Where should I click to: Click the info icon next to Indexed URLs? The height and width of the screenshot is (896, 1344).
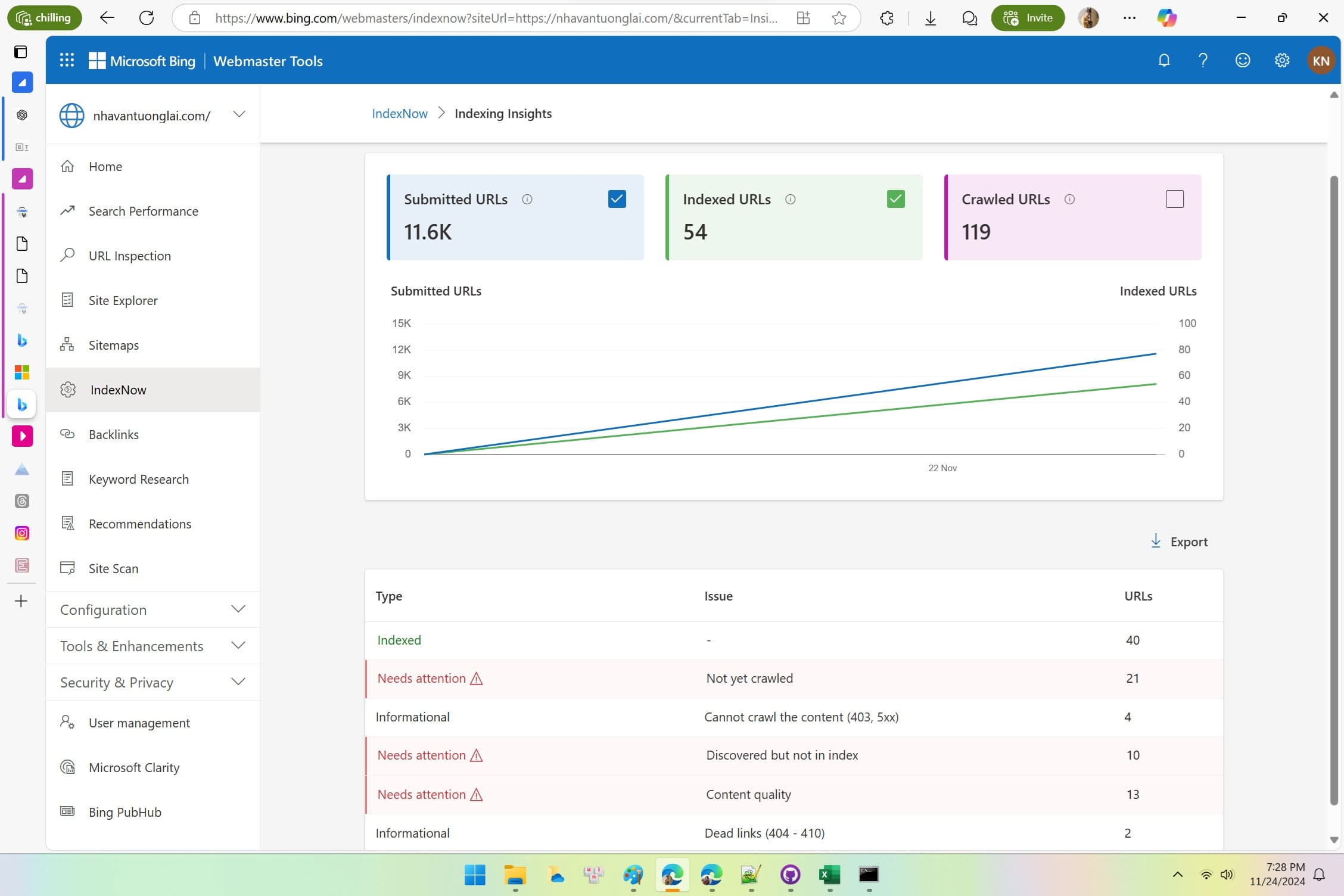791,200
